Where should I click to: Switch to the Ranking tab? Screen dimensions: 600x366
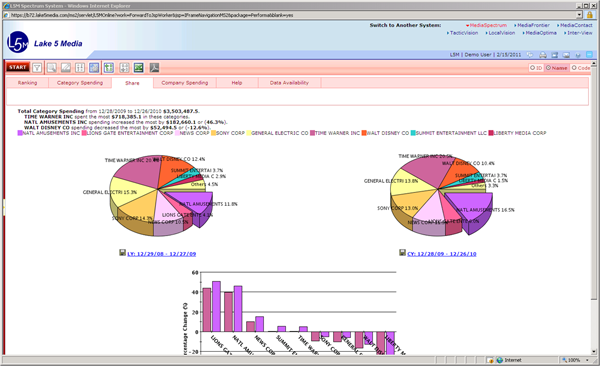pyautogui.click(x=28, y=83)
